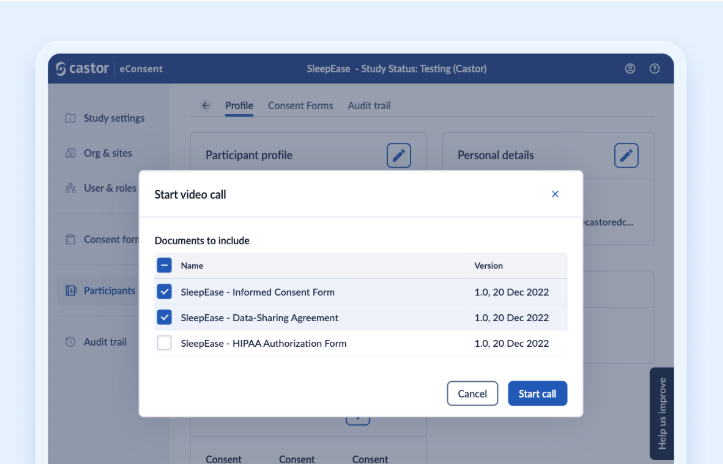Open Study settings in sidebar
Viewport: 723px width, 466px height.
tap(114, 118)
